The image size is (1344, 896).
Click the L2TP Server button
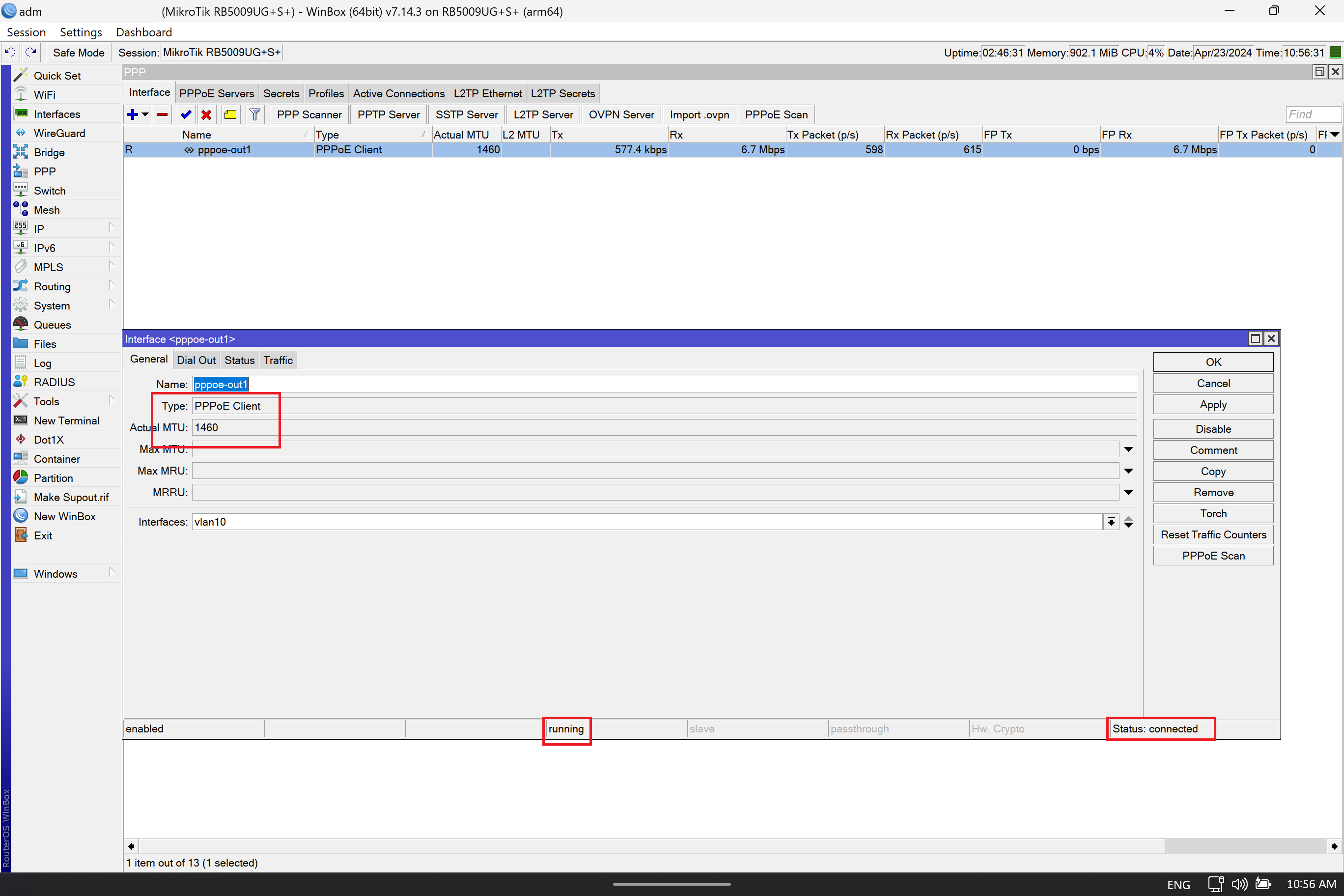coord(543,114)
